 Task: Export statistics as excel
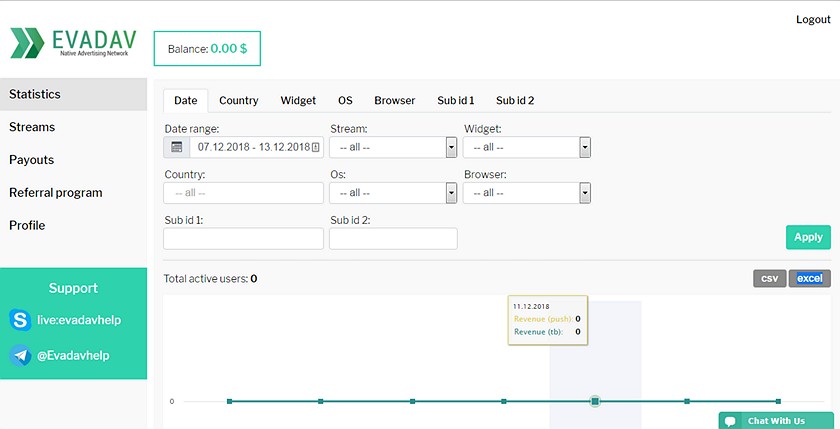(x=809, y=279)
